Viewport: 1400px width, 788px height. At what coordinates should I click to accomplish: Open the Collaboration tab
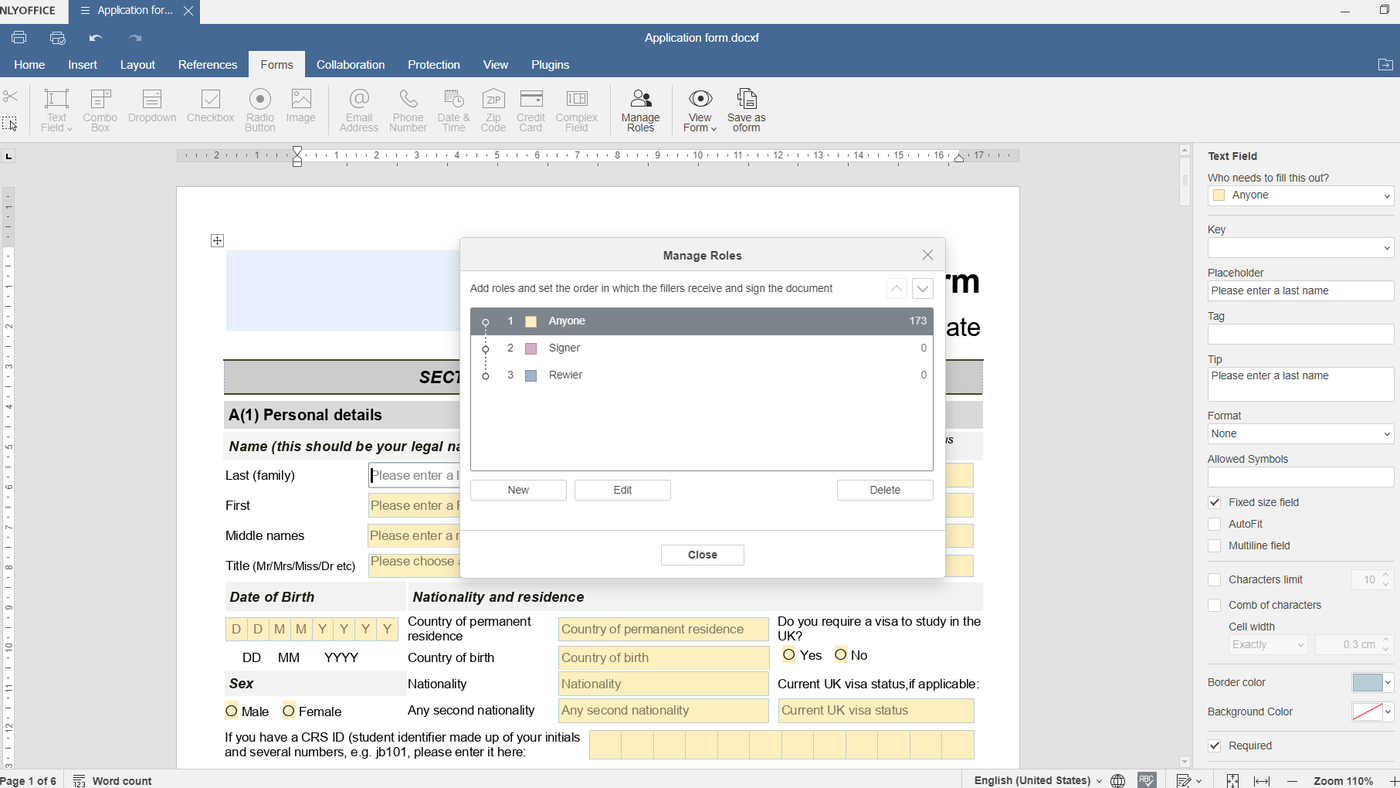coord(350,64)
